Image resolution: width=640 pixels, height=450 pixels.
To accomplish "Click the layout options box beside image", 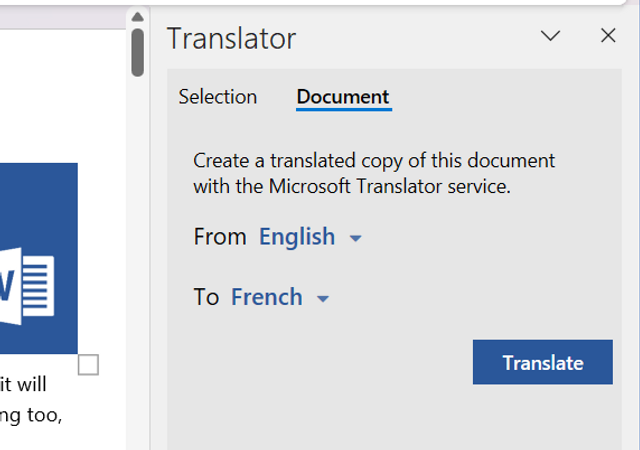I will [x=88, y=365].
